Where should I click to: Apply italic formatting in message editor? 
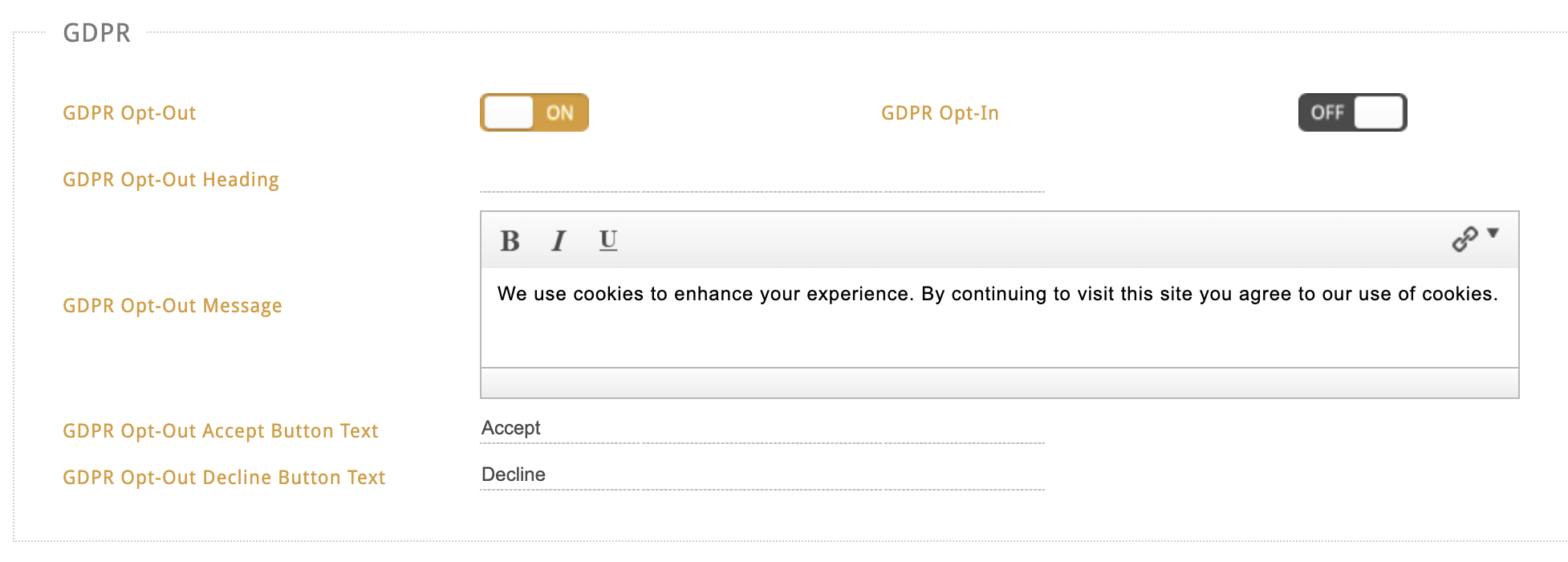(x=559, y=240)
